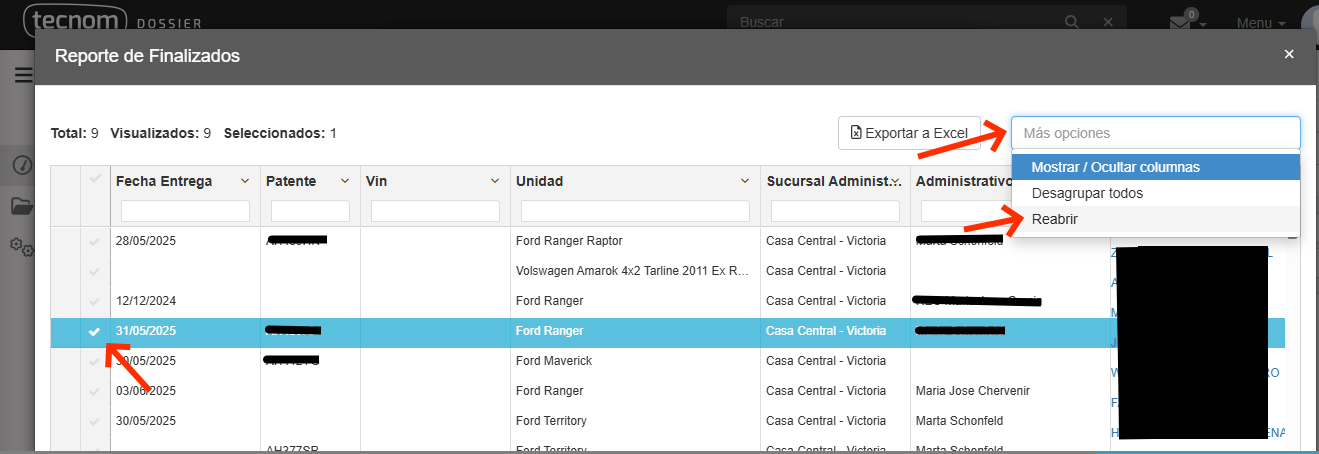
Task: Toggle the hamburger sidebar menu
Action: (x=23, y=75)
